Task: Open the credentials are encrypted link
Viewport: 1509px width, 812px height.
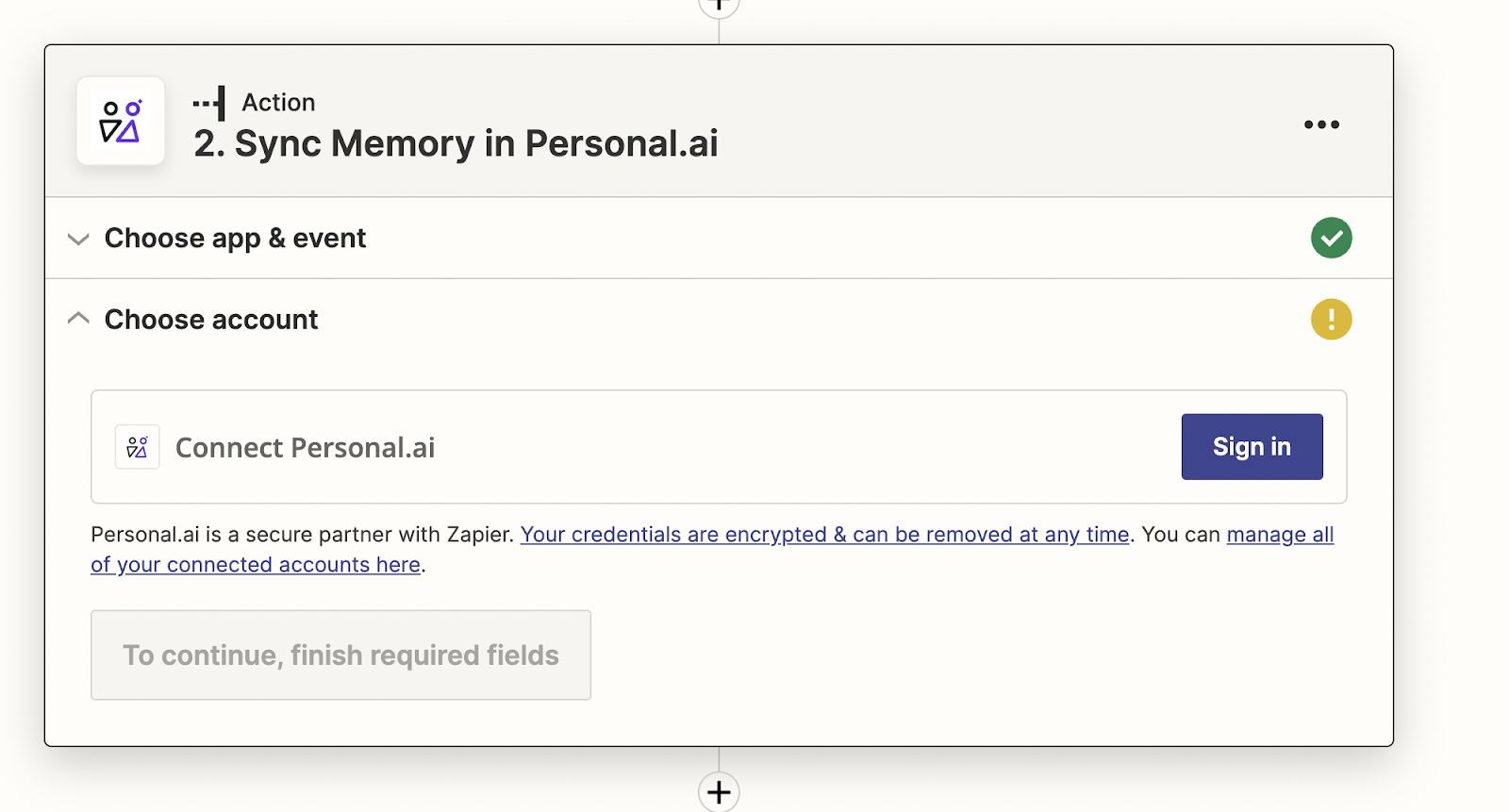Action: click(824, 535)
